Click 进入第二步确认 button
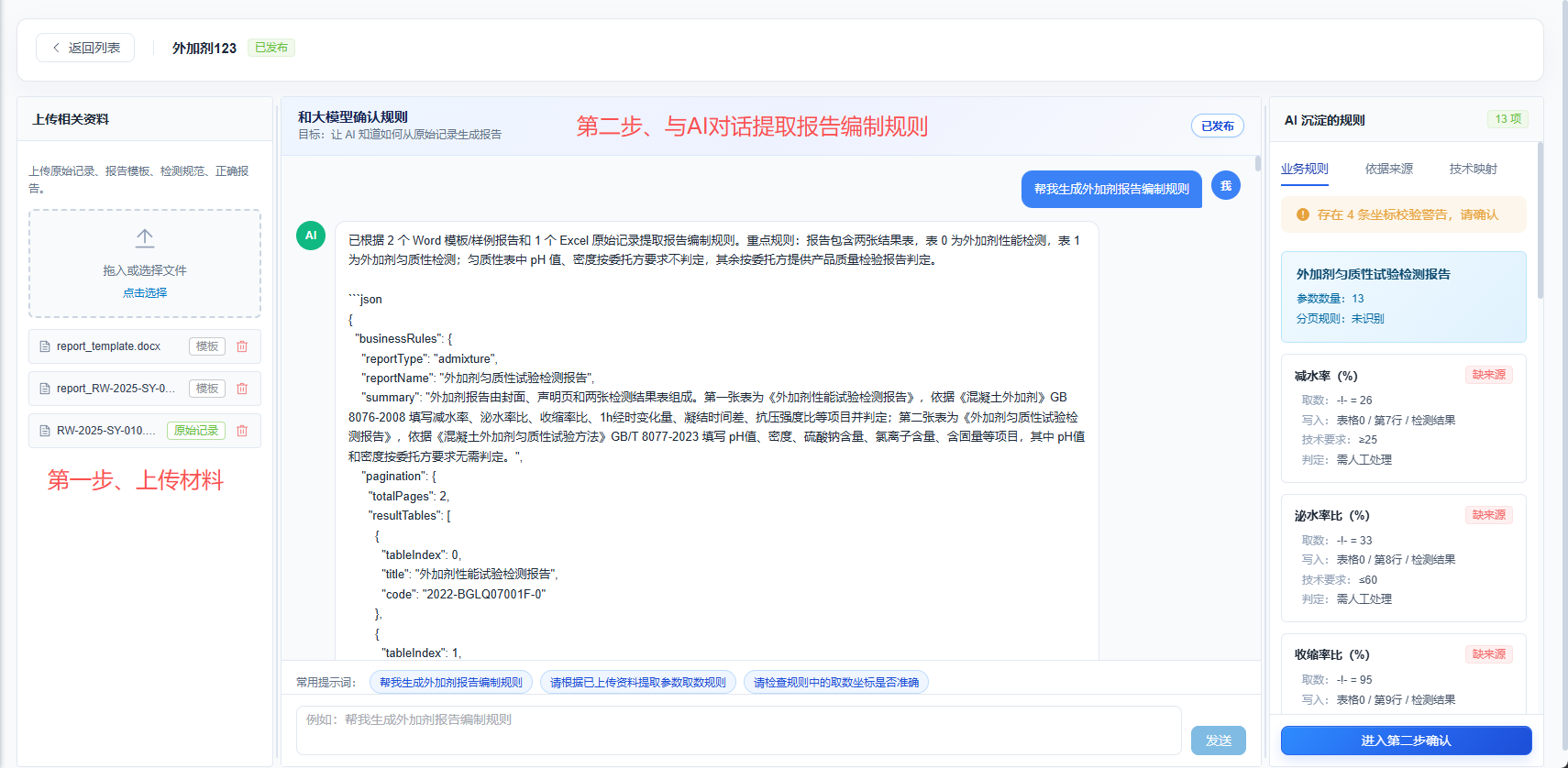 [1406, 741]
